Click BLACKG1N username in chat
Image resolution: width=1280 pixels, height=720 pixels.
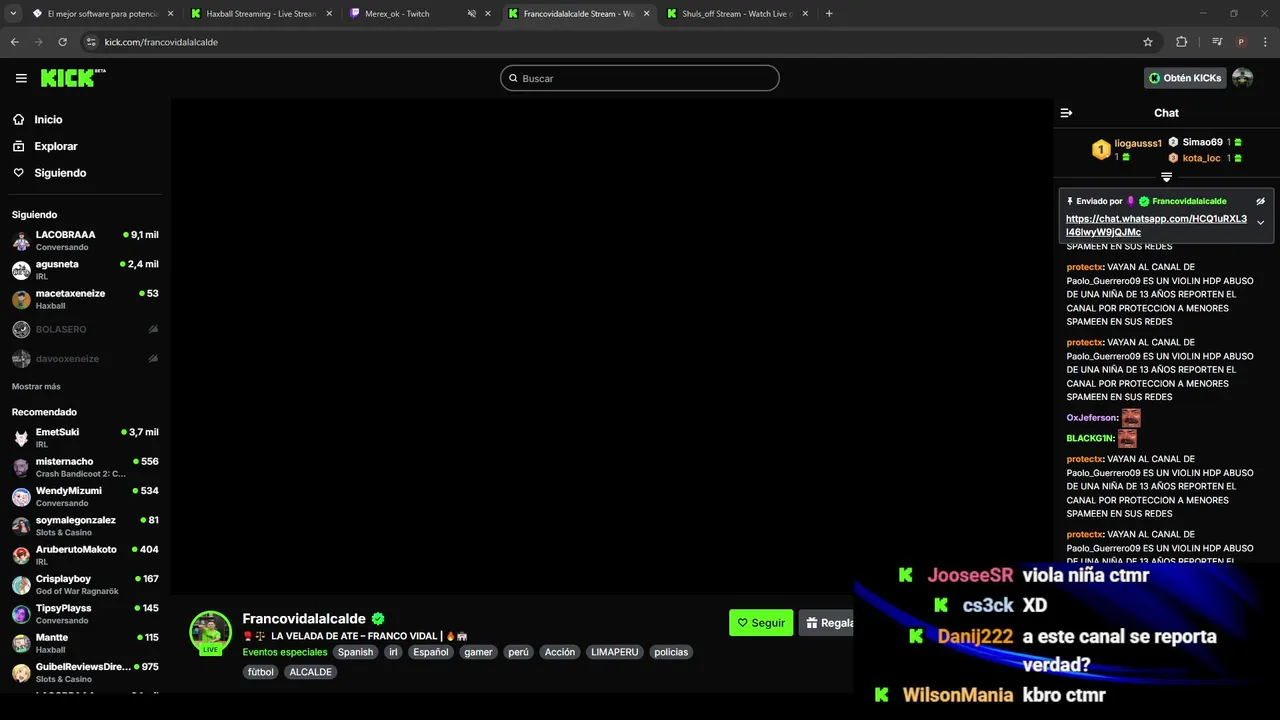[x=1090, y=438]
